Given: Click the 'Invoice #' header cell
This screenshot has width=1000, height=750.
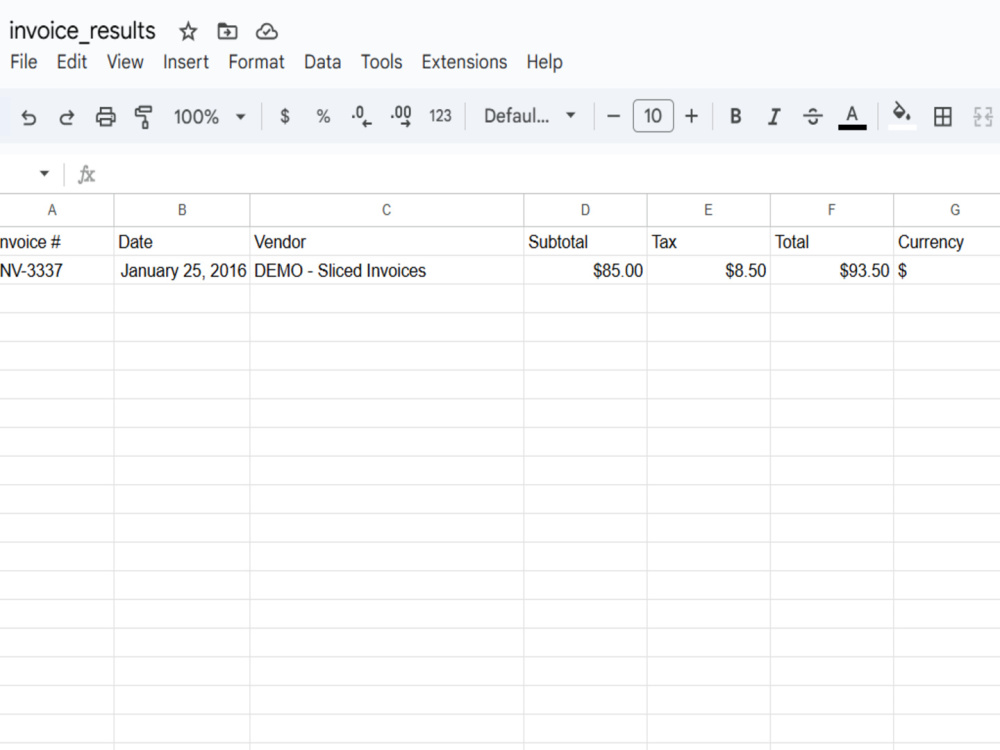Looking at the screenshot, I should coord(57,242).
